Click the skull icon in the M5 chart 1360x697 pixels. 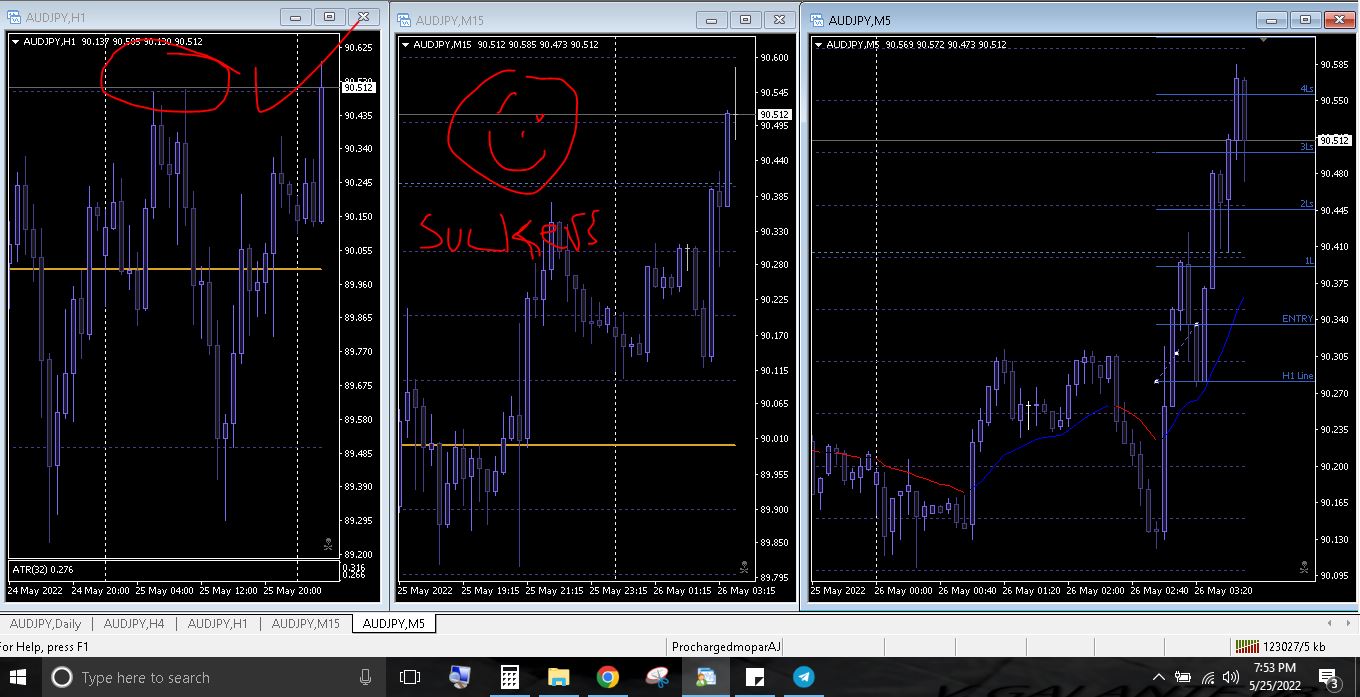[1303, 567]
